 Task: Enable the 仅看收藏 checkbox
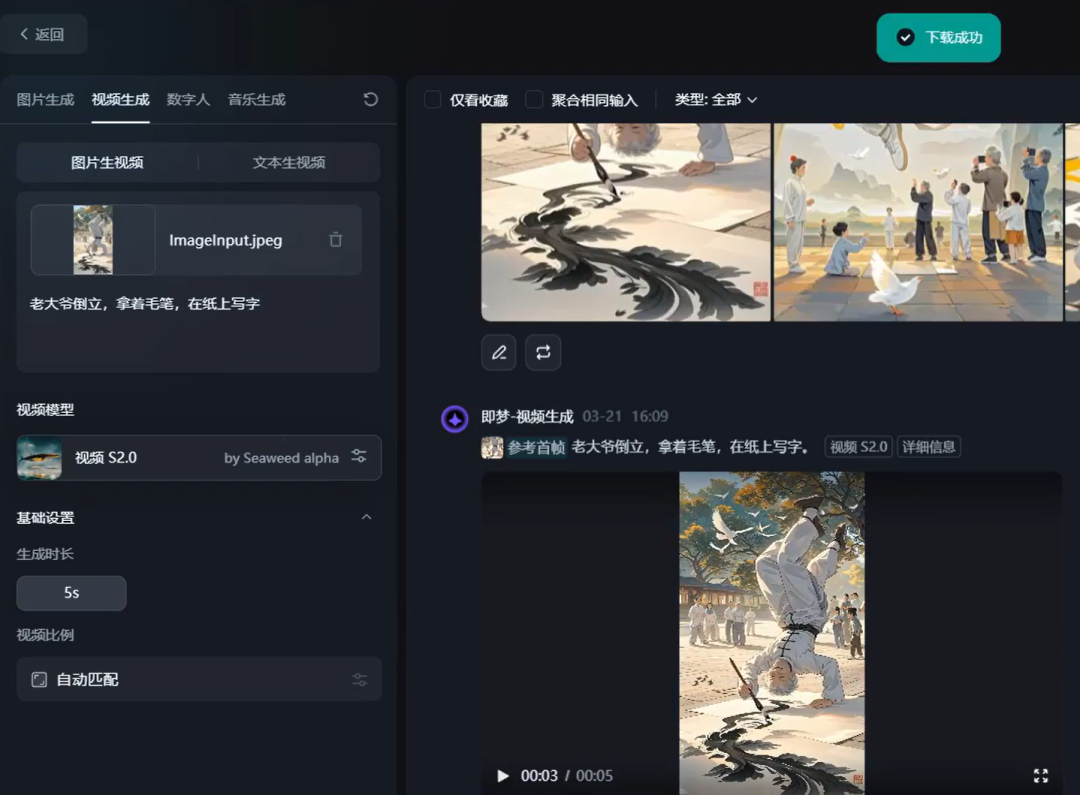433,100
